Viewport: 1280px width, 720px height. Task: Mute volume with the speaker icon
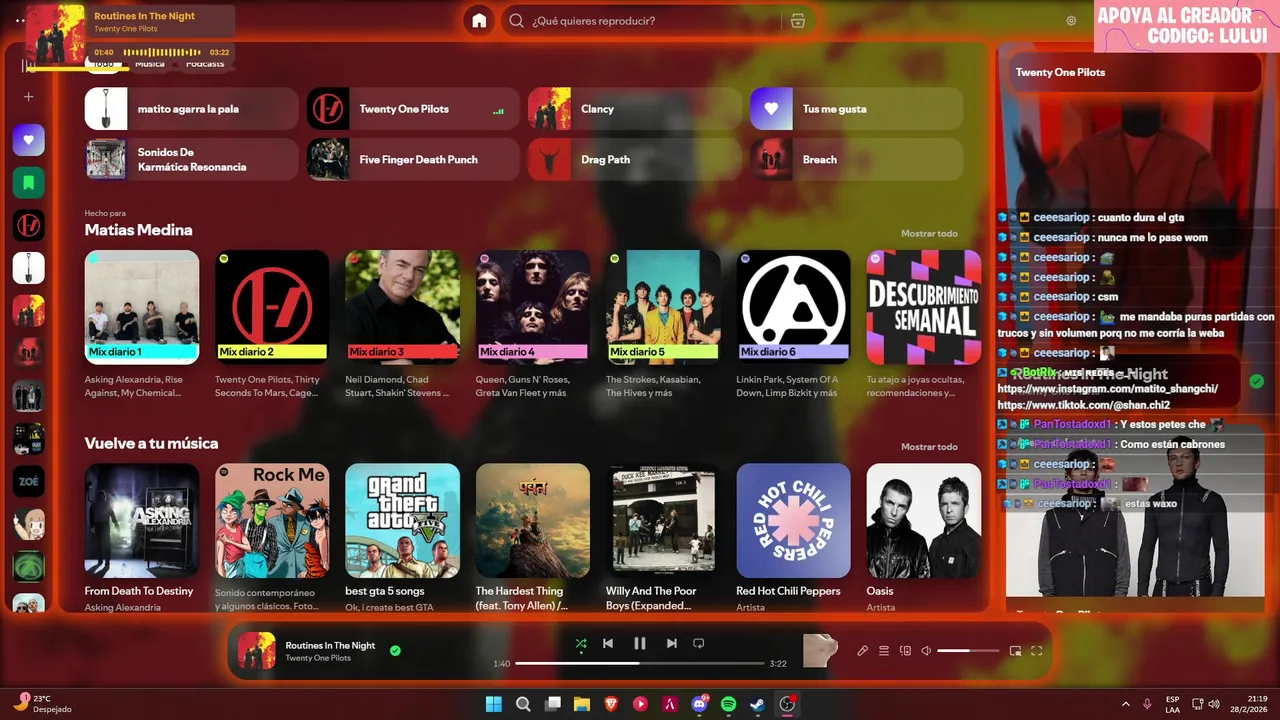coord(926,651)
